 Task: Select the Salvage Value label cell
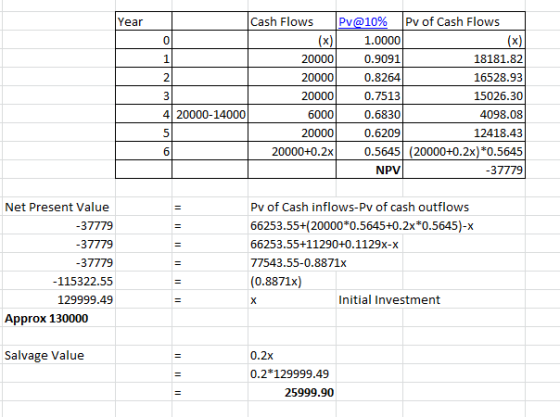[x=44, y=355]
